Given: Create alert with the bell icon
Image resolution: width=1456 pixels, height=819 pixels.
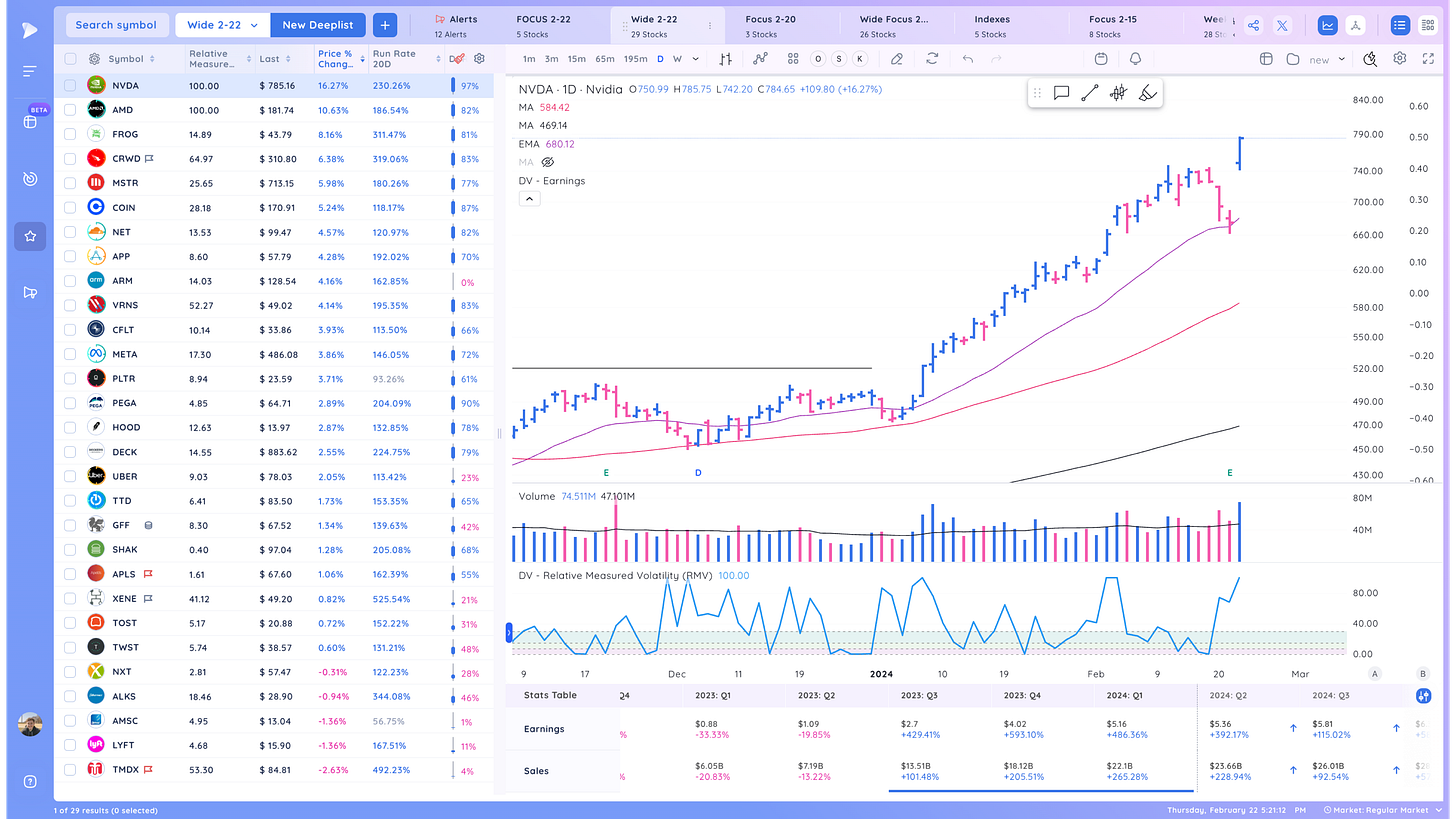Looking at the screenshot, I should (1135, 59).
